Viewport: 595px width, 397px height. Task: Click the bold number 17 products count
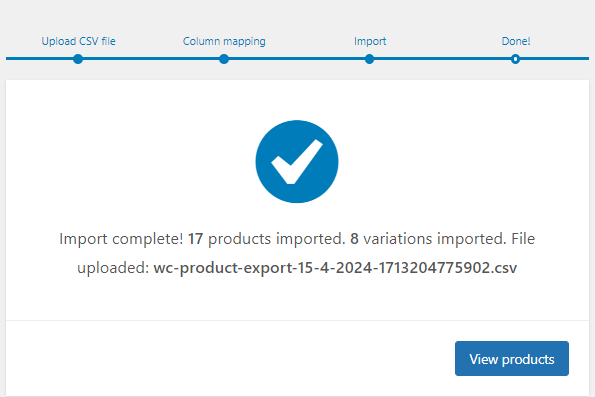[195, 239]
